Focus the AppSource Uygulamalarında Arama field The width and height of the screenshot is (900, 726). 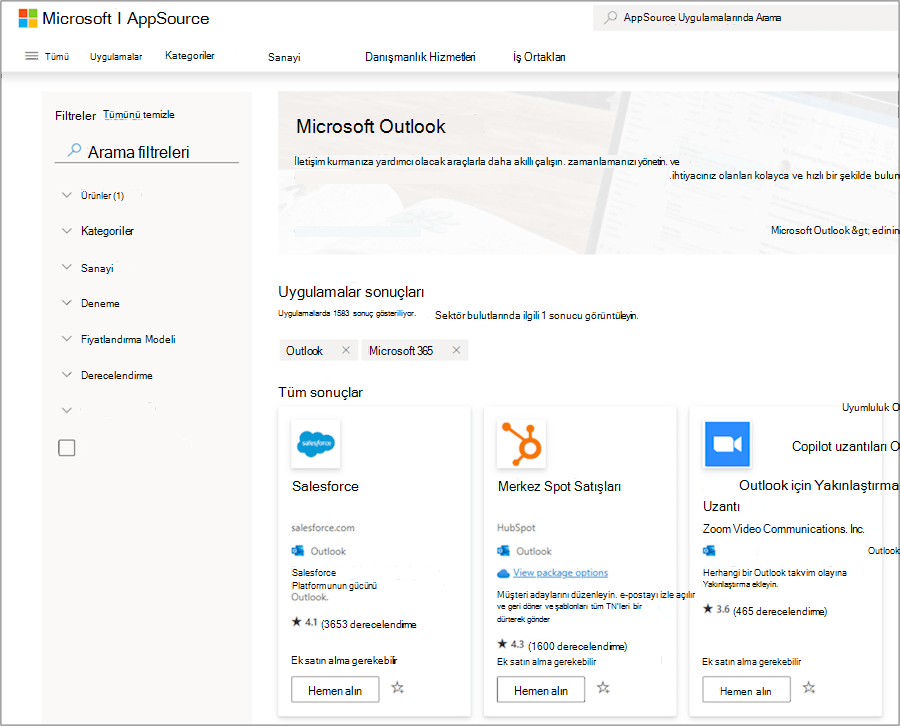747,18
